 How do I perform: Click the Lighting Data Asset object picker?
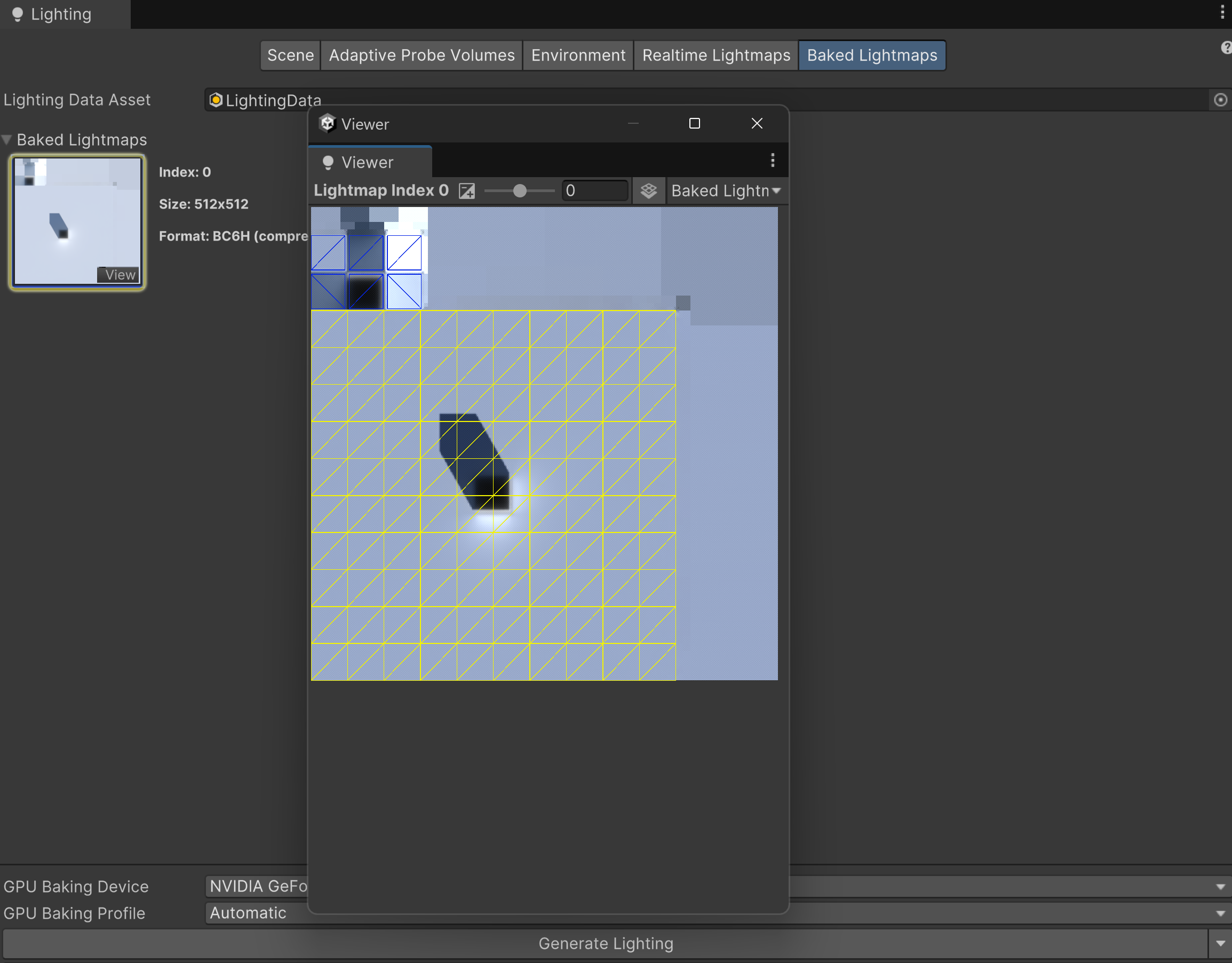pyautogui.click(x=1220, y=100)
